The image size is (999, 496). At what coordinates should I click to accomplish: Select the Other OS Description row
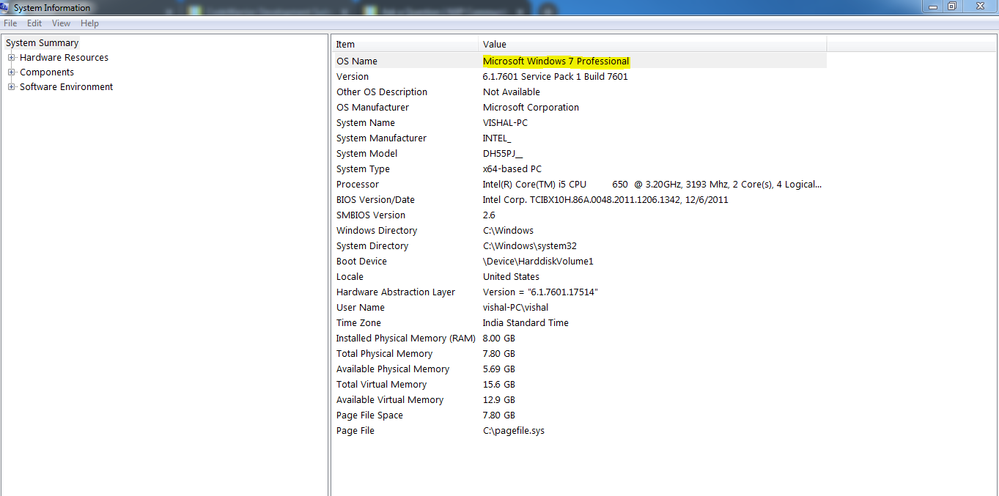tap(580, 92)
